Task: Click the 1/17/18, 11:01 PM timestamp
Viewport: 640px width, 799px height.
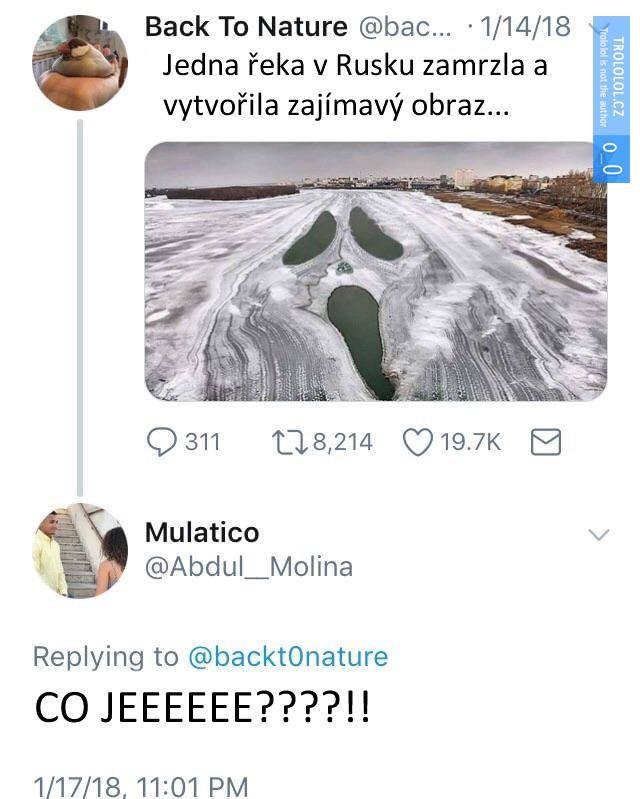Action: [140, 785]
